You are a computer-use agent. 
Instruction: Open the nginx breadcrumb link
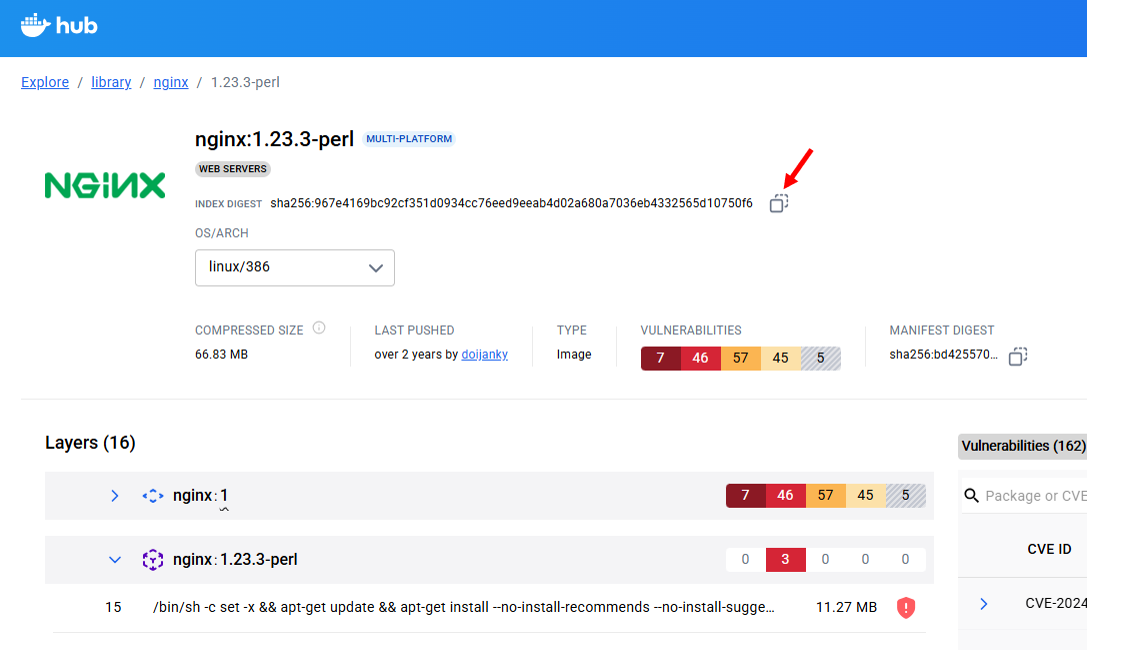(171, 82)
